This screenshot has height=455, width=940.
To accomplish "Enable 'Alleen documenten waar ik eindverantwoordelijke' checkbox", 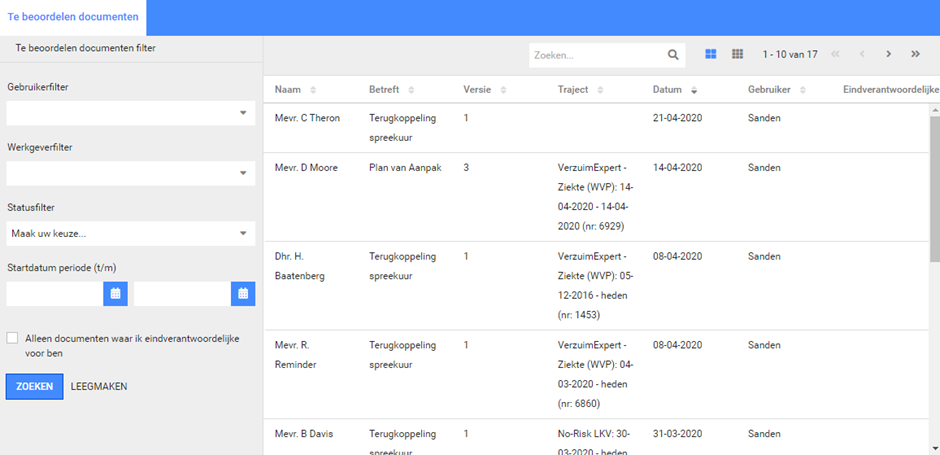I will [12, 338].
